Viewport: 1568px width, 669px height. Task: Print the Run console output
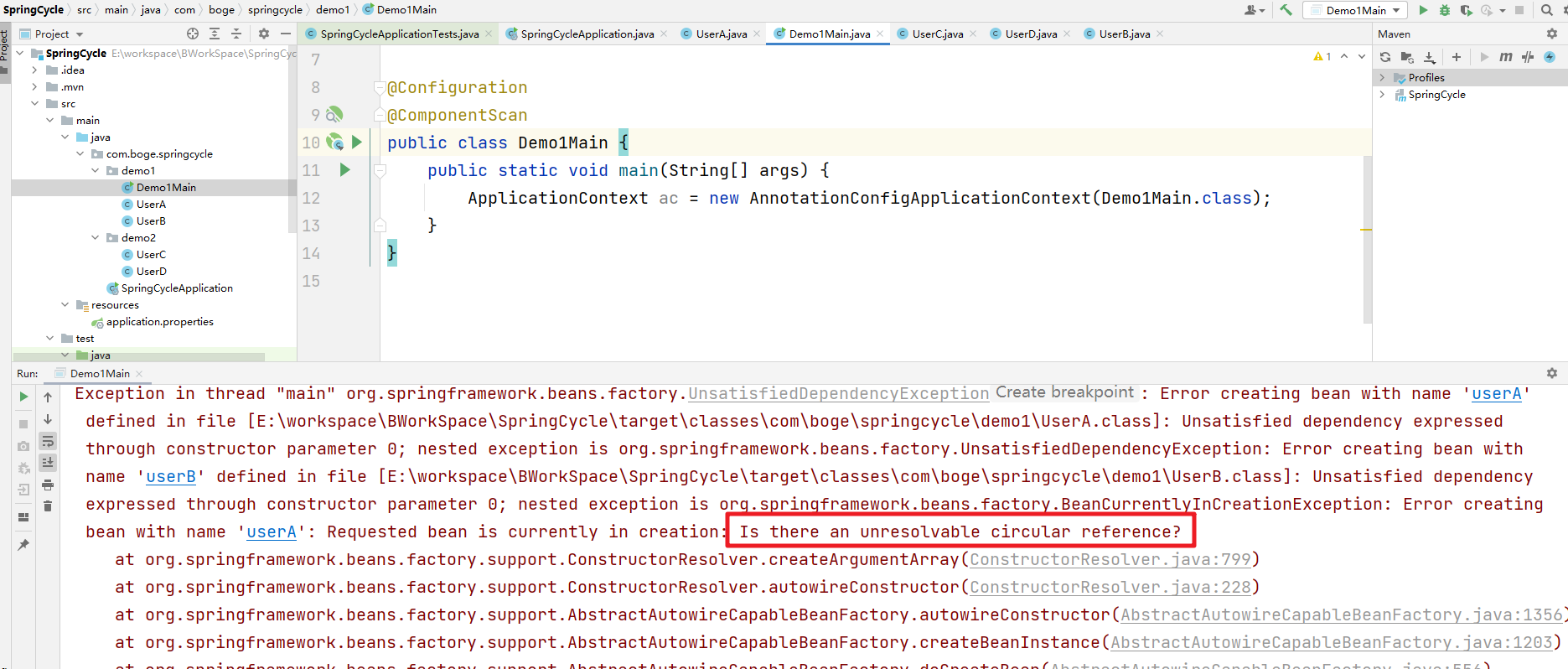[48, 485]
